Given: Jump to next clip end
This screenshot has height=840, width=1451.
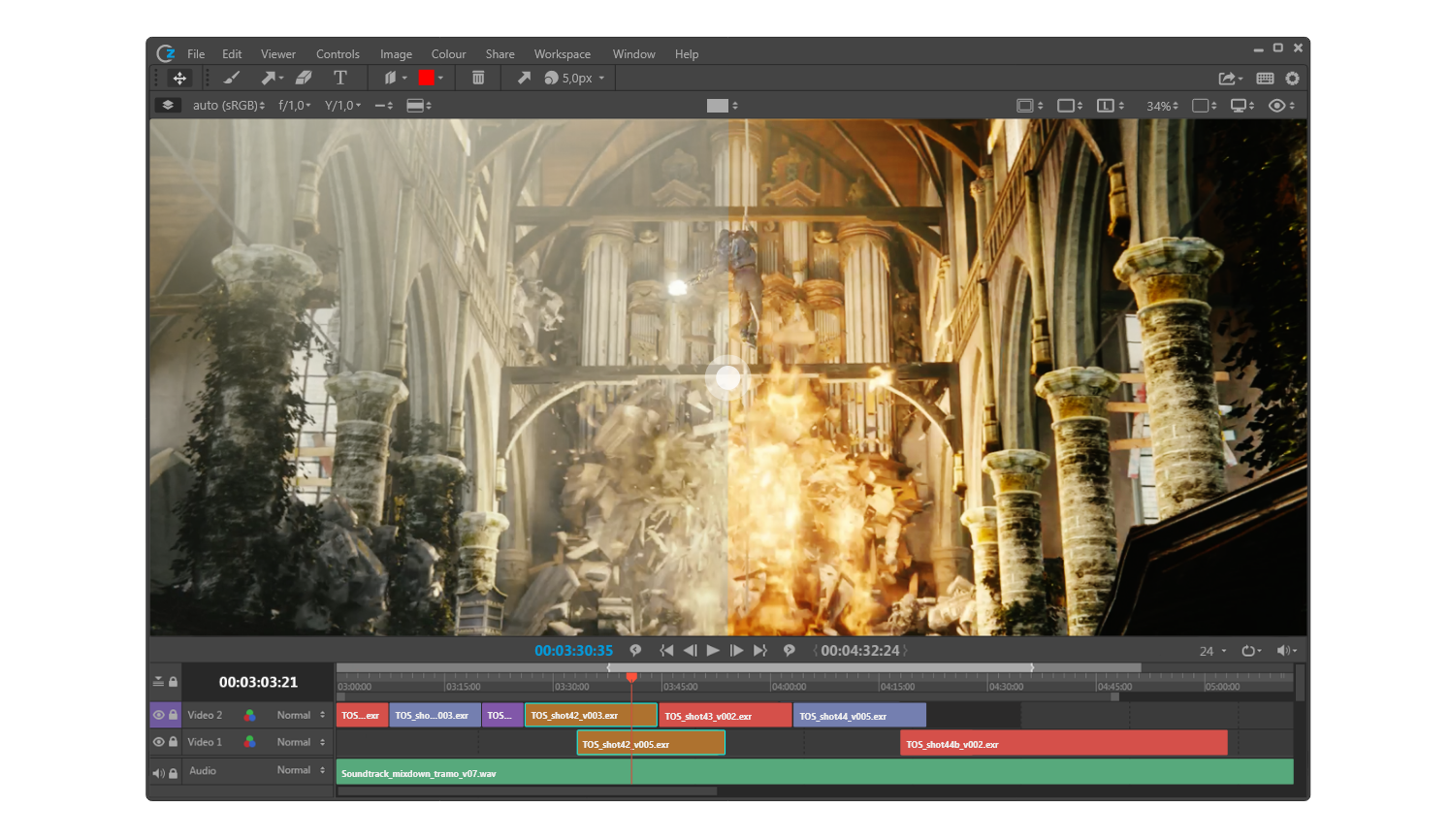Looking at the screenshot, I should tap(760, 650).
